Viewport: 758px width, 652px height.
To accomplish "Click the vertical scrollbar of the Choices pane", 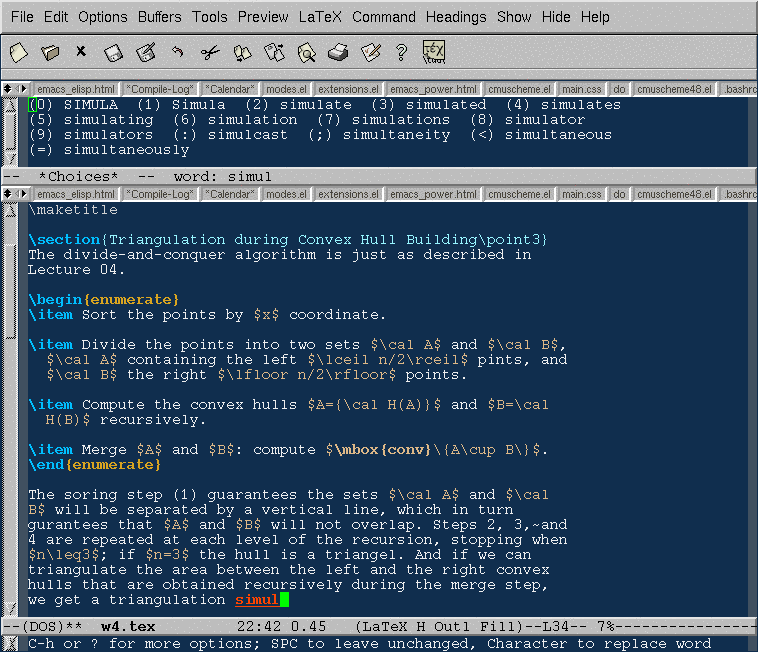I will pyautogui.click(x=11, y=130).
